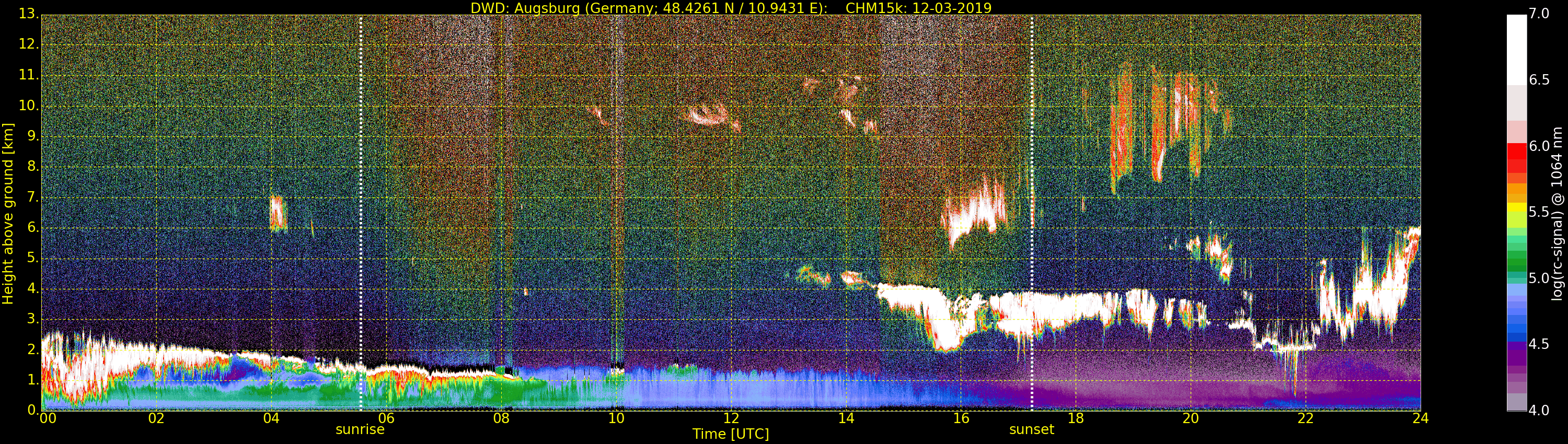Click the y-axis tick label '13.'

click(x=29, y=14)
